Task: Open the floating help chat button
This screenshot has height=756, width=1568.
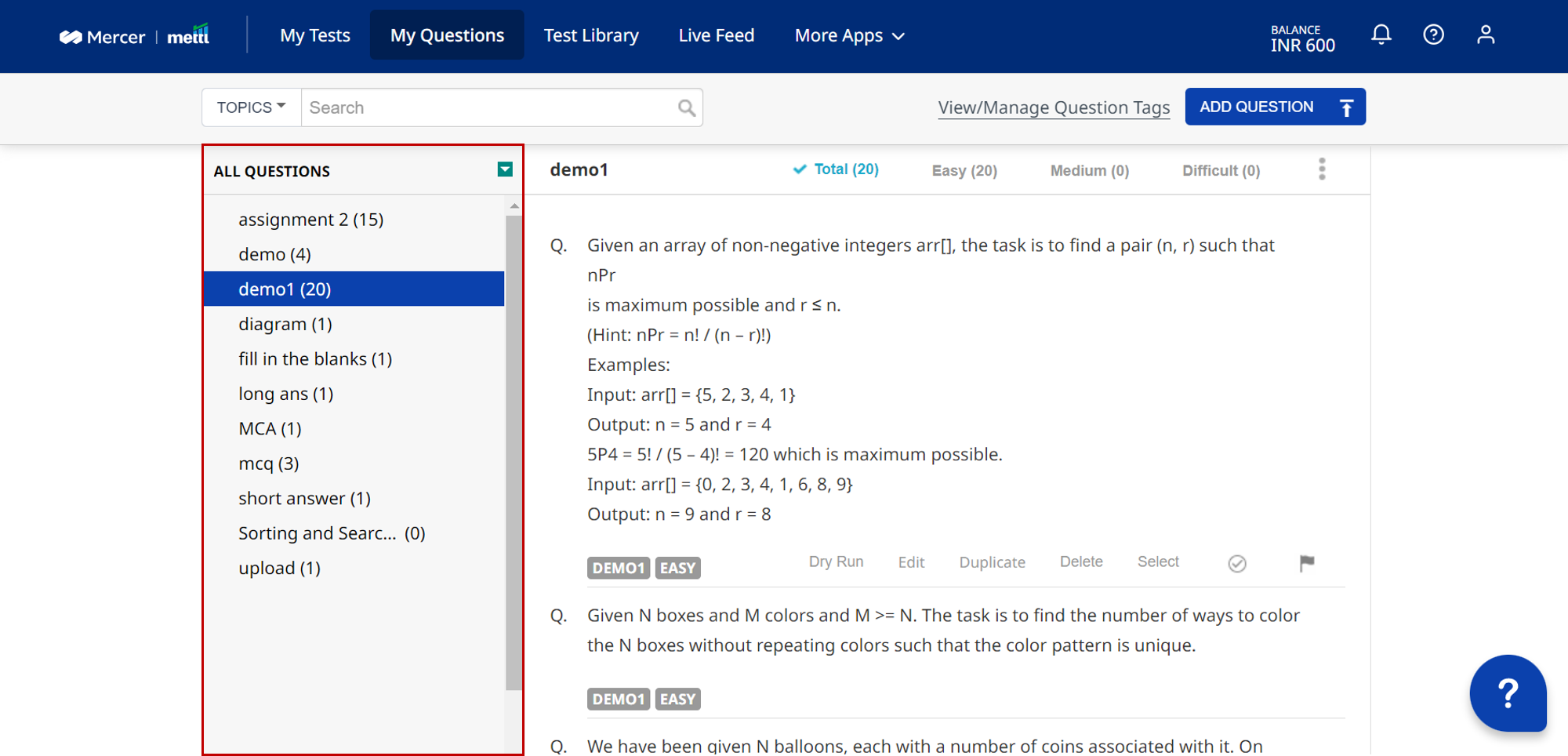Action: click(x=1508, y=693)
